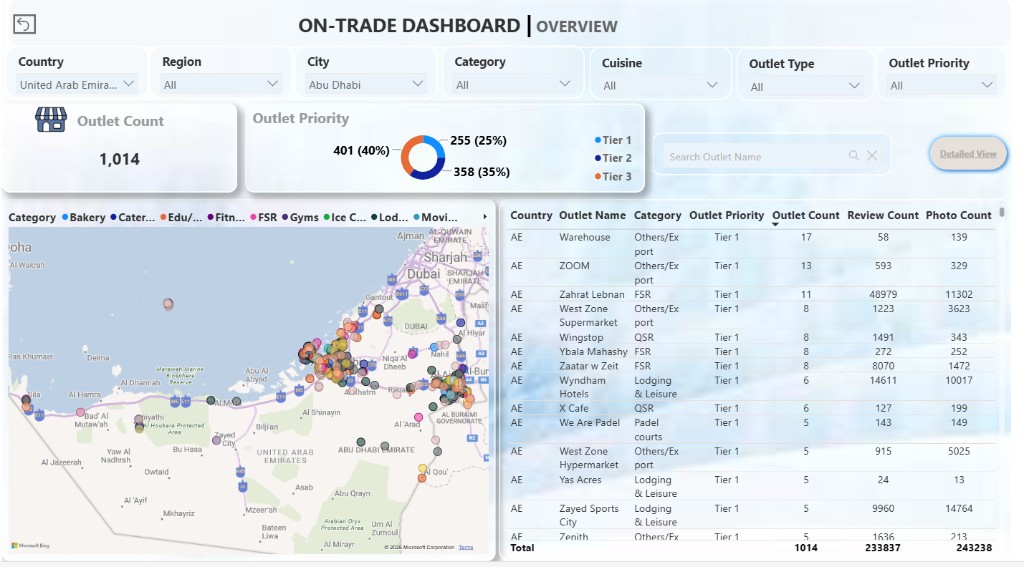Click the 255 (25%) donut label
The height and width of the screenshot is (567, 1024).
pos(478,140)
